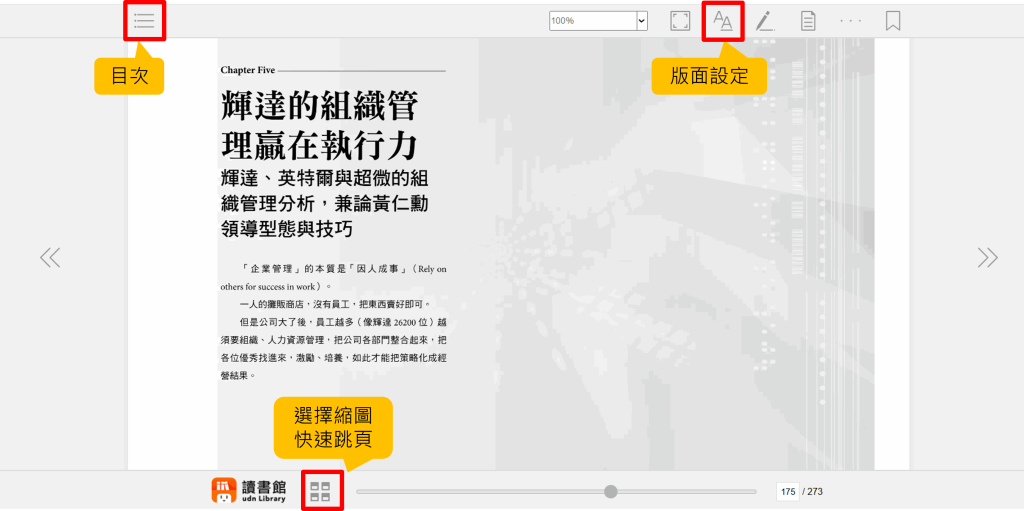1024x511 pixels.
Task: Open the table of contents list icon
Action: [x=144, y=21]
